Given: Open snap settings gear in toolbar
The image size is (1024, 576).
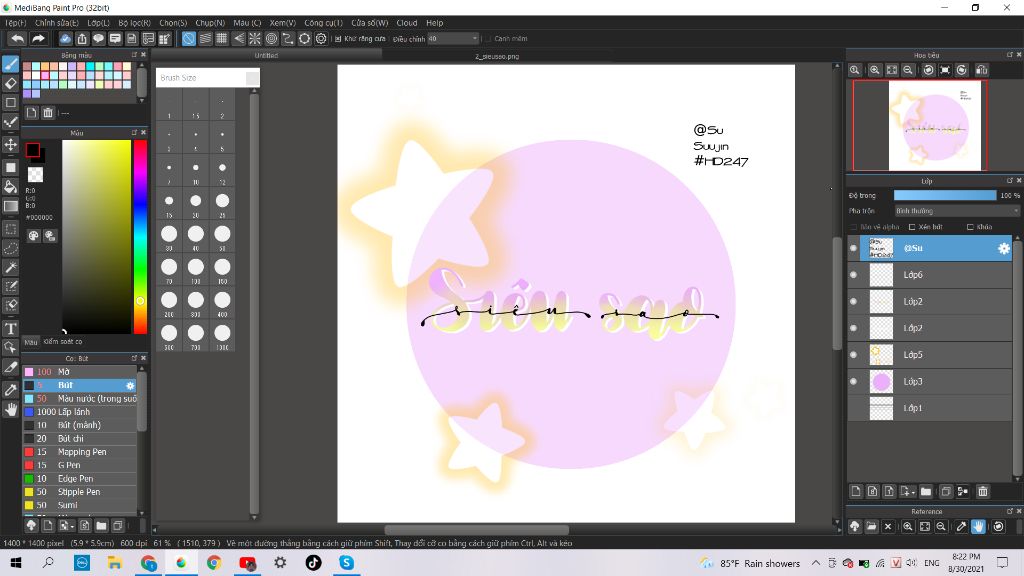Looking at the screenshot, I should pos(321,39).
